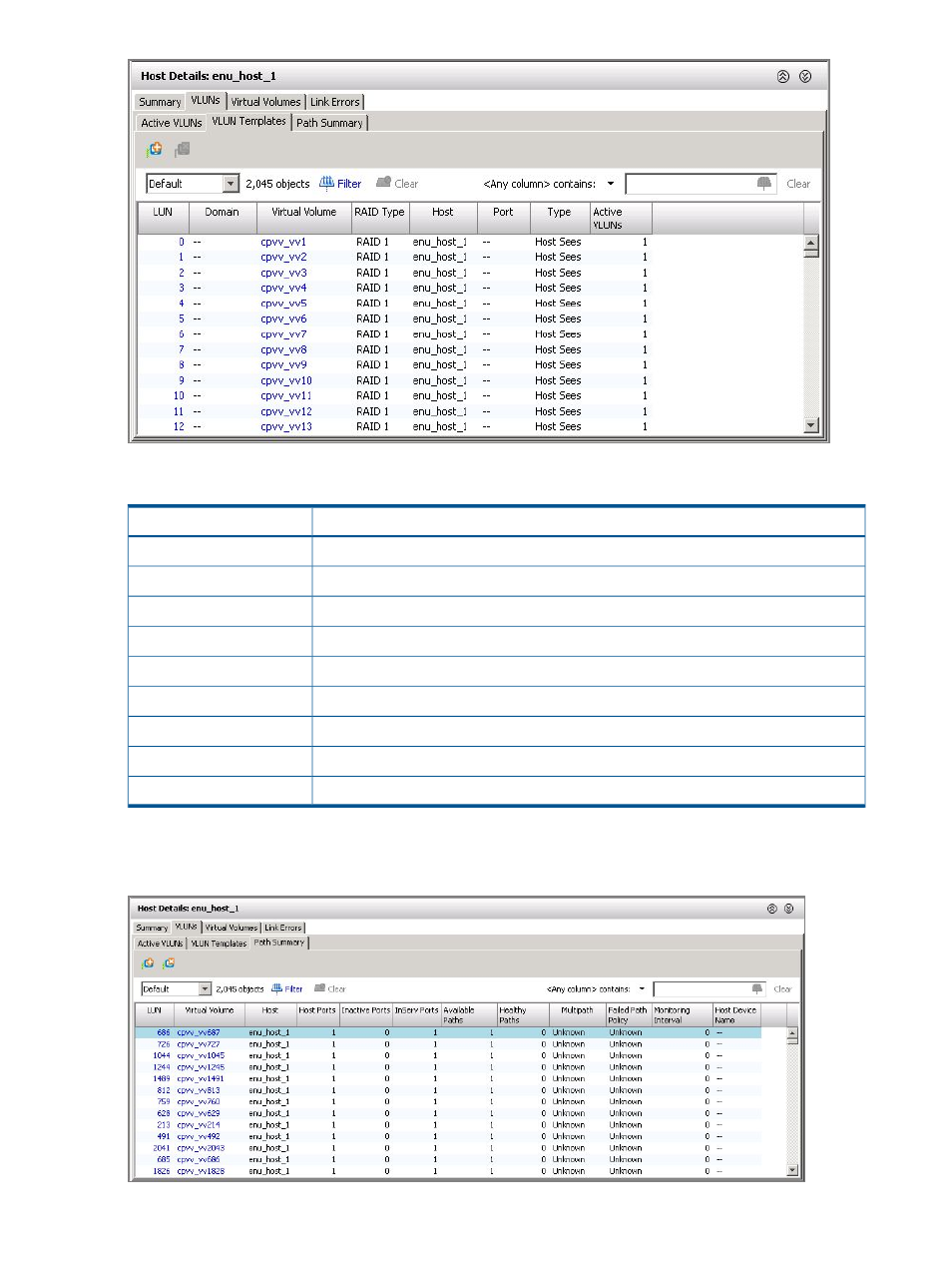Switch to the Summary tab in the upper panel

(160, 102)
